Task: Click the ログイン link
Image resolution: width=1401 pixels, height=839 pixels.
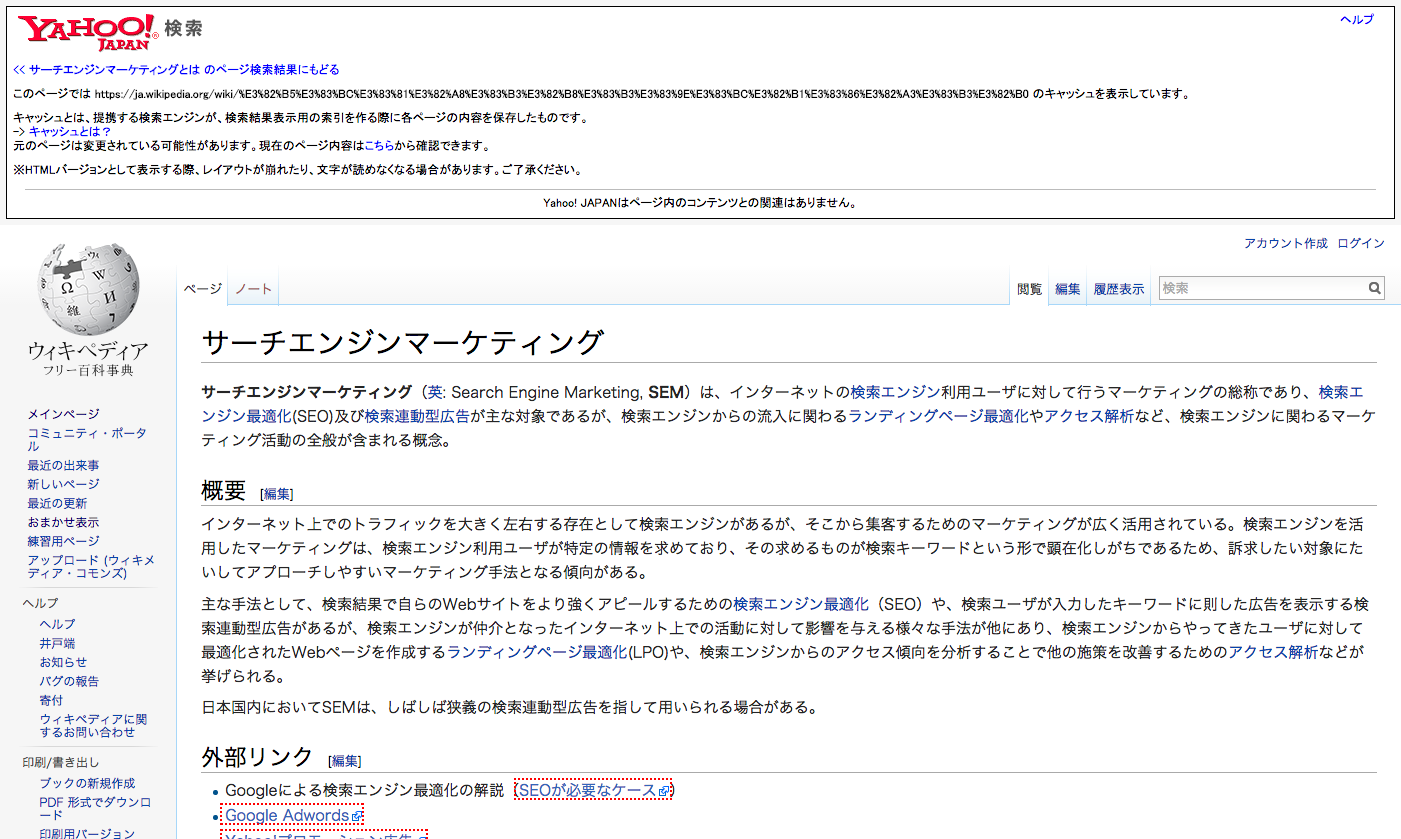Action: click(1361, 243)
